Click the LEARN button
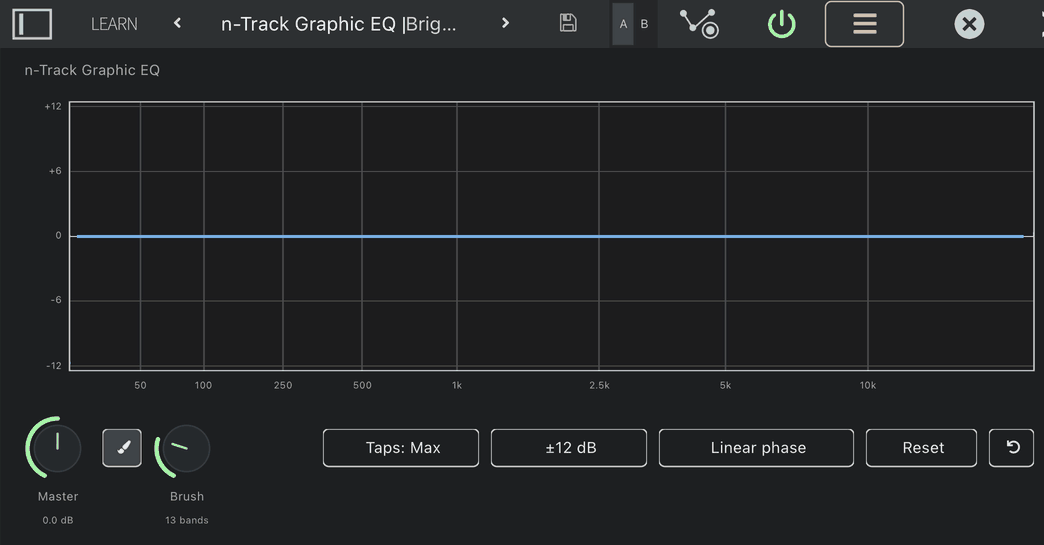1044x545 pixels. 114,24
